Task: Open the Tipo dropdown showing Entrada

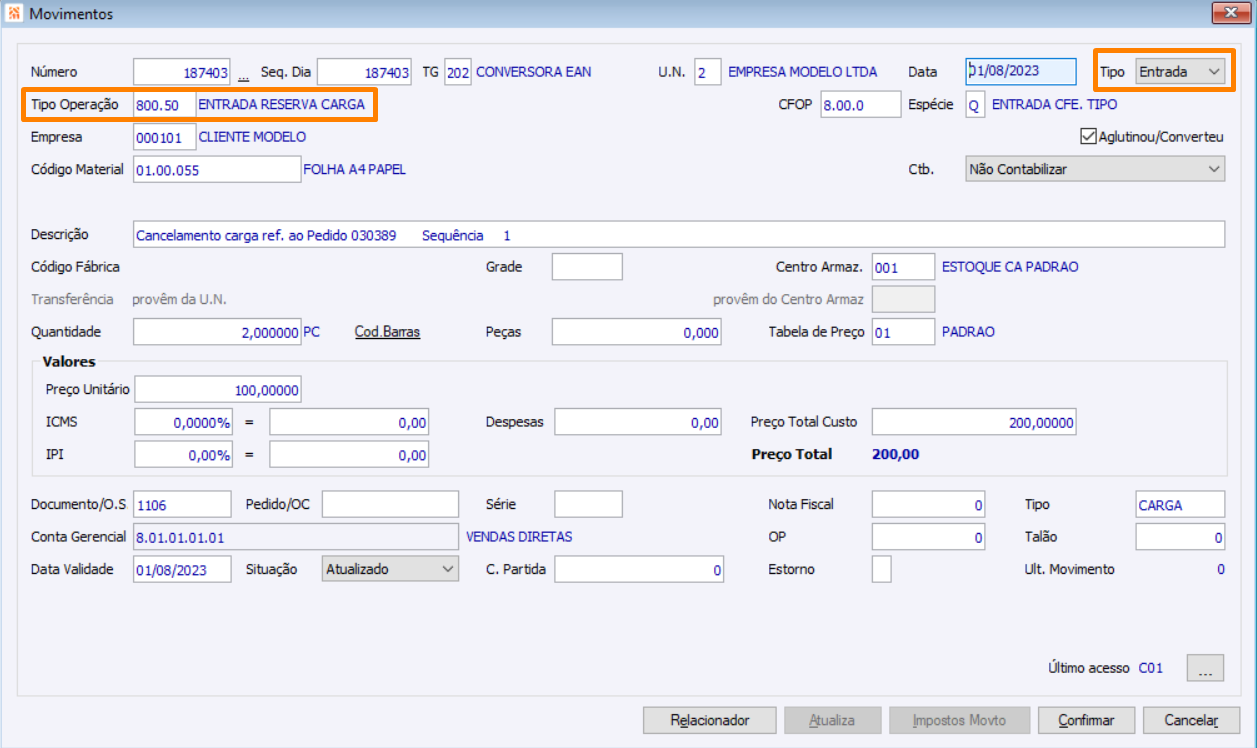Action: click(1181, 72)
